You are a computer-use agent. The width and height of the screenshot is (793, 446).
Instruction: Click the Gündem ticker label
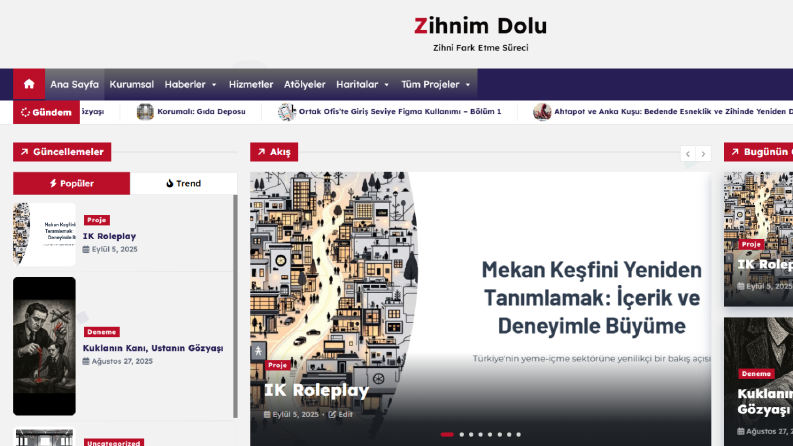[x=47, y=112]
